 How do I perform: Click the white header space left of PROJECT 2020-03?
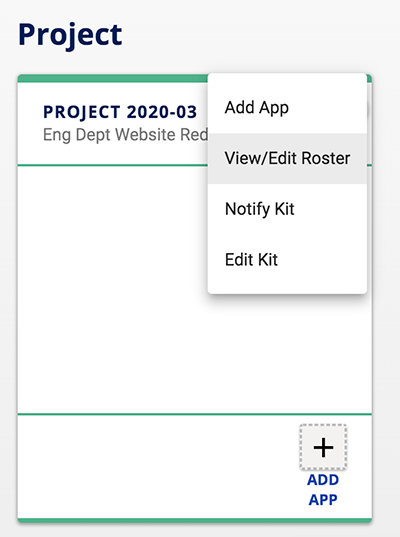[30, 123]
